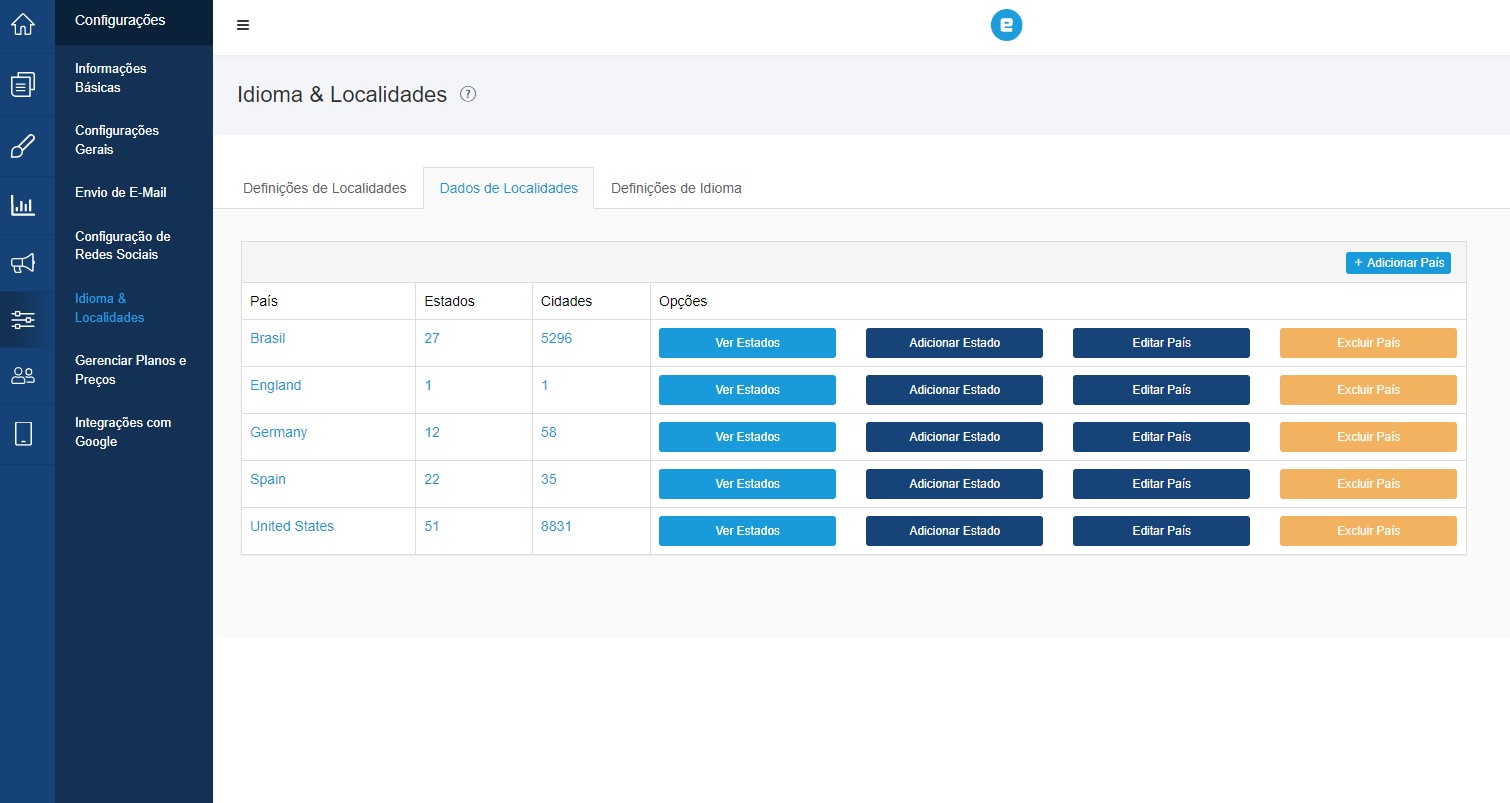Viewport: 1510px width, 803px height.
Task: Open the bar chart reports icon
Action: point(23,205)
